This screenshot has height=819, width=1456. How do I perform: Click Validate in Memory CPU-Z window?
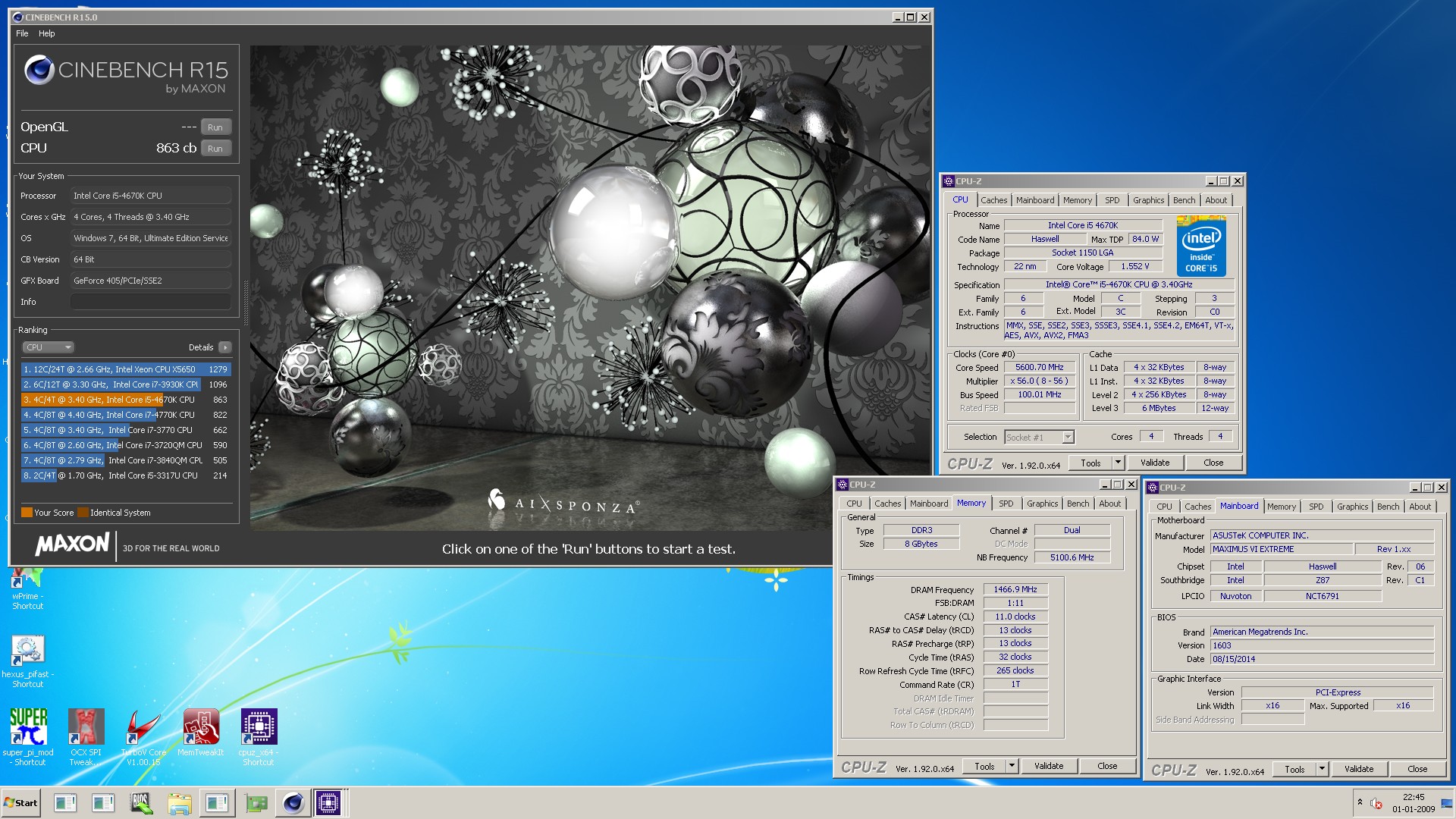[1048, 766]
